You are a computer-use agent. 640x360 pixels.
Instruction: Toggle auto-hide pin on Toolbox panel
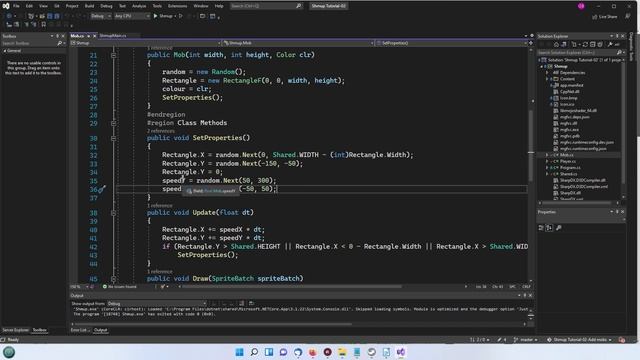click(x=57, y=36)
